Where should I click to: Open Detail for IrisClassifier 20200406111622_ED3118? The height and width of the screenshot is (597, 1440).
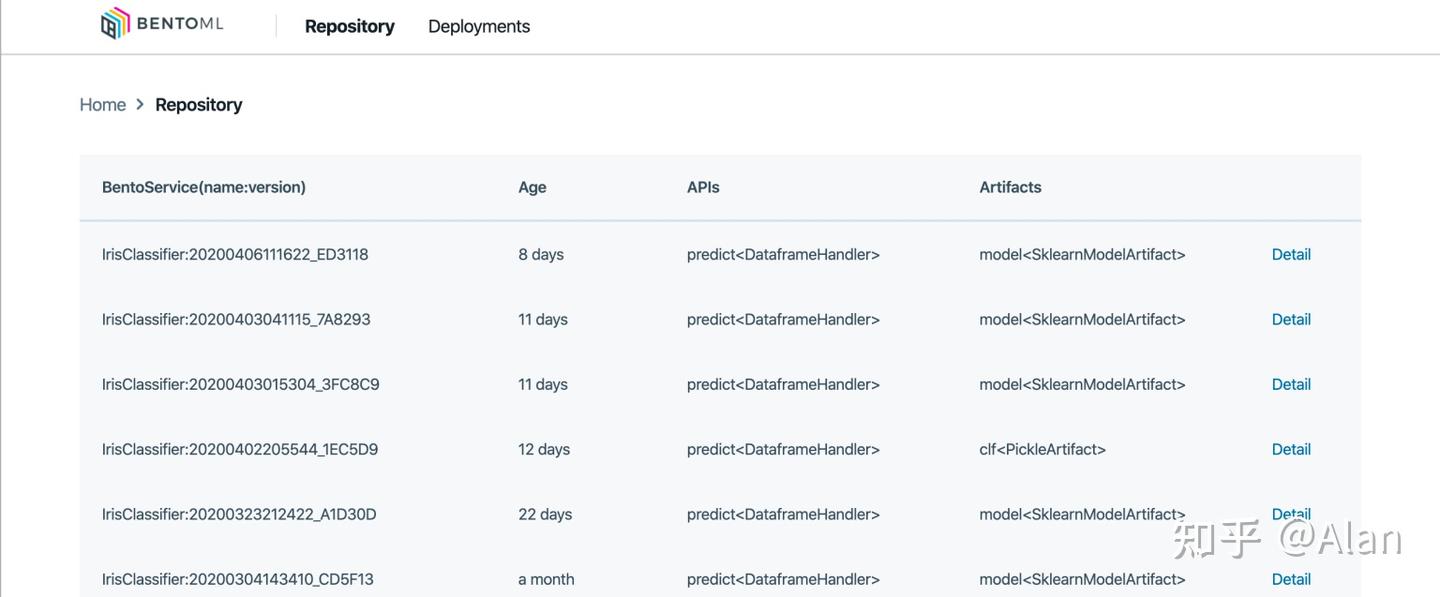1290,255
